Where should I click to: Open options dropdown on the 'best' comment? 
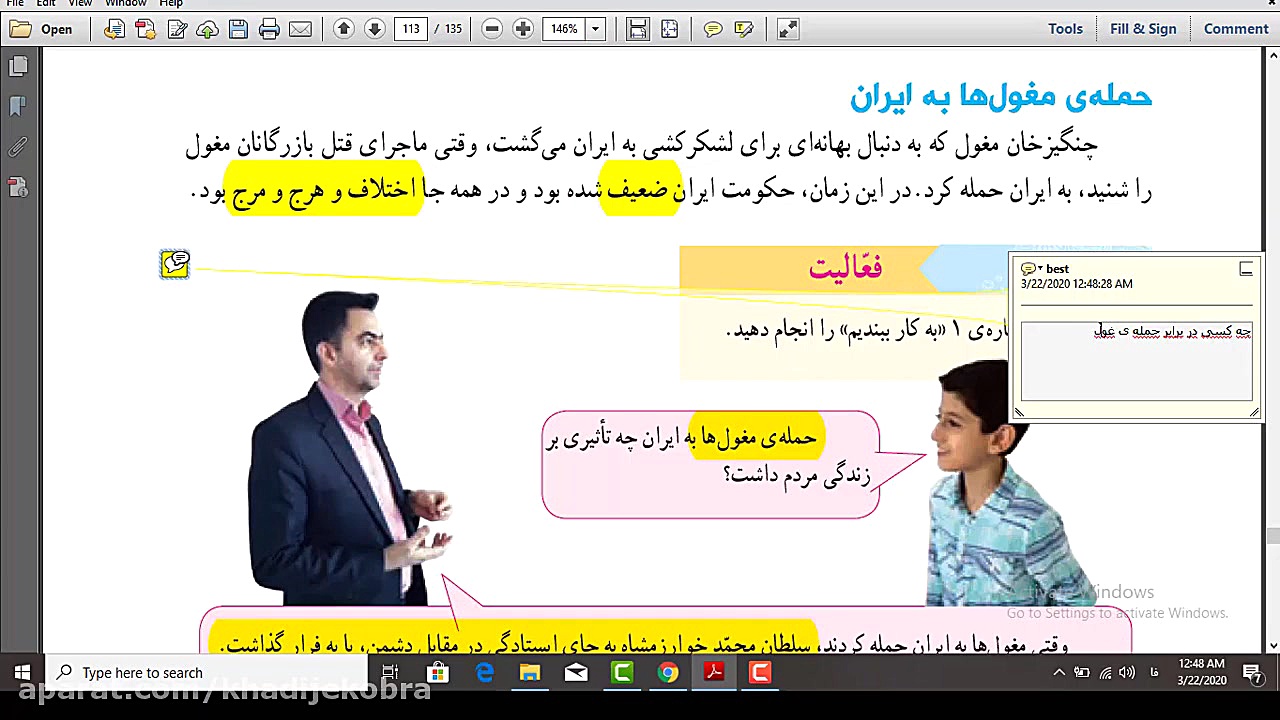coord(1040,268)
